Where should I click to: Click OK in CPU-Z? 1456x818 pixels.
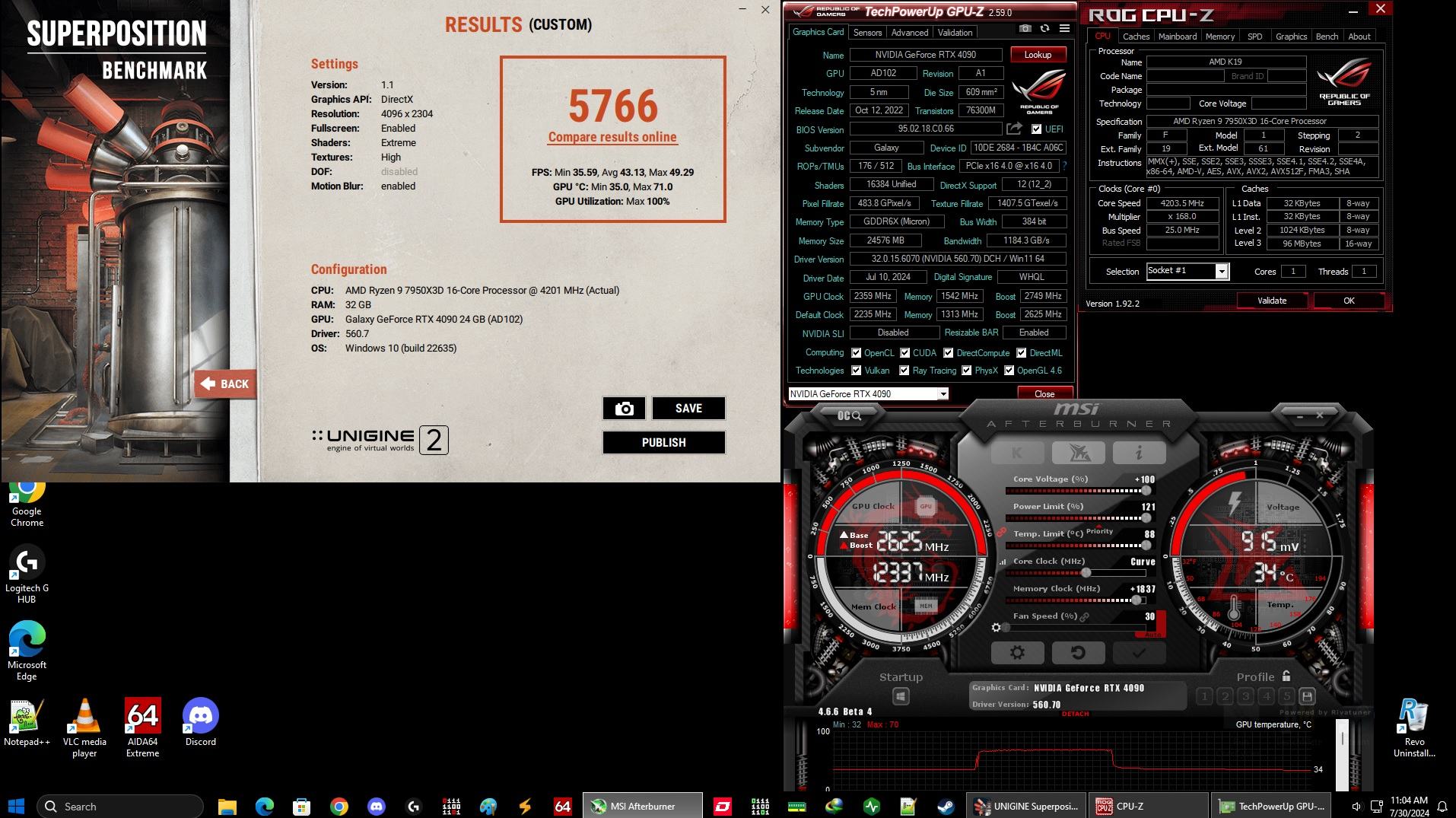[x=1349, y=301]
